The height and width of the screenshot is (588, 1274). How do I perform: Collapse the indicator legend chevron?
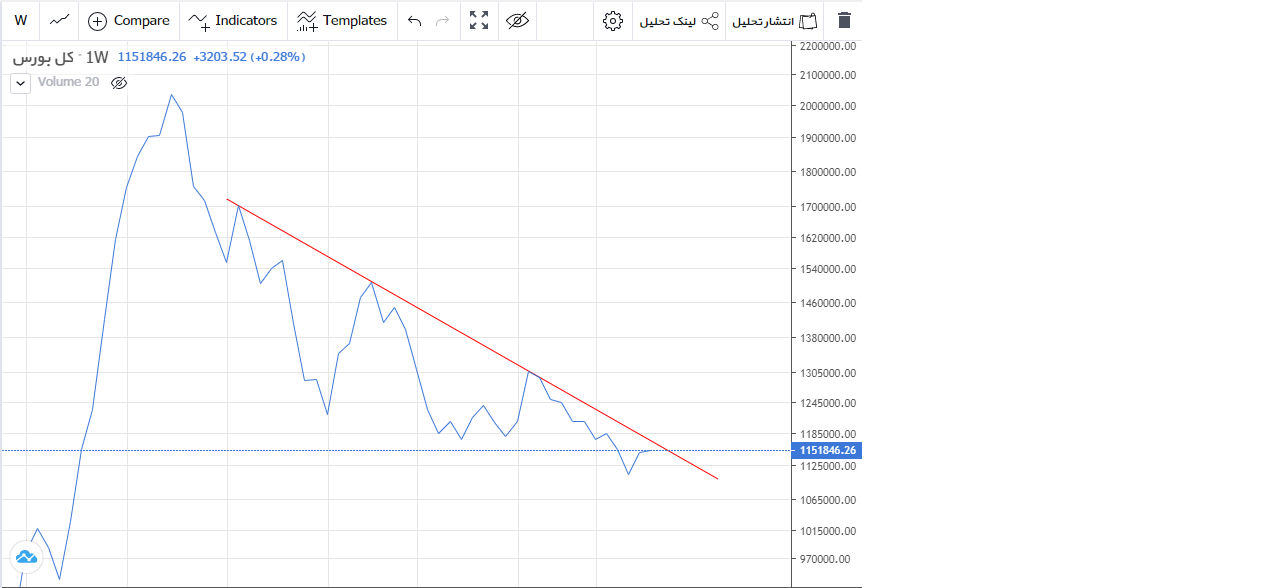coord(21,83)
